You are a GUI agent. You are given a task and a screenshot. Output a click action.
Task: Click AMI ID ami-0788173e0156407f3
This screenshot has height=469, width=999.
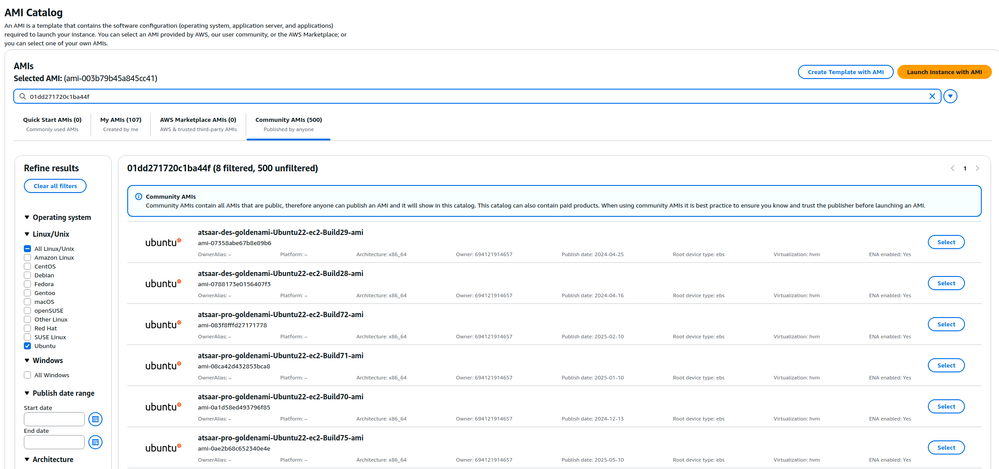234,284
